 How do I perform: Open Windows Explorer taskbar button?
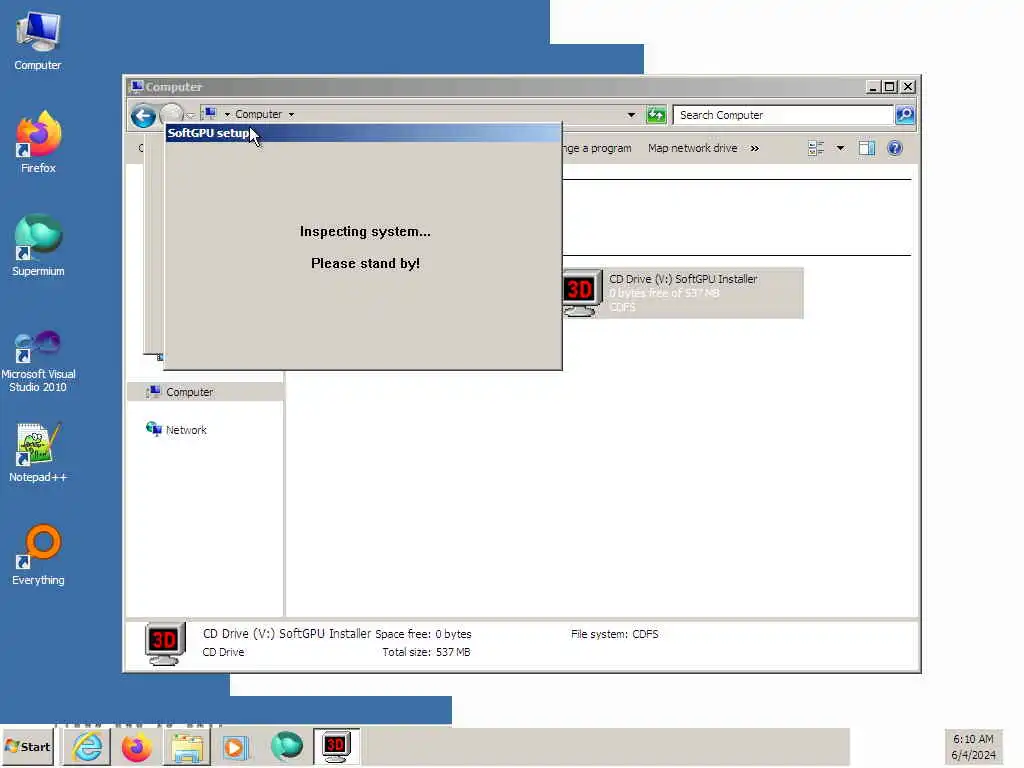coord(187,746)
